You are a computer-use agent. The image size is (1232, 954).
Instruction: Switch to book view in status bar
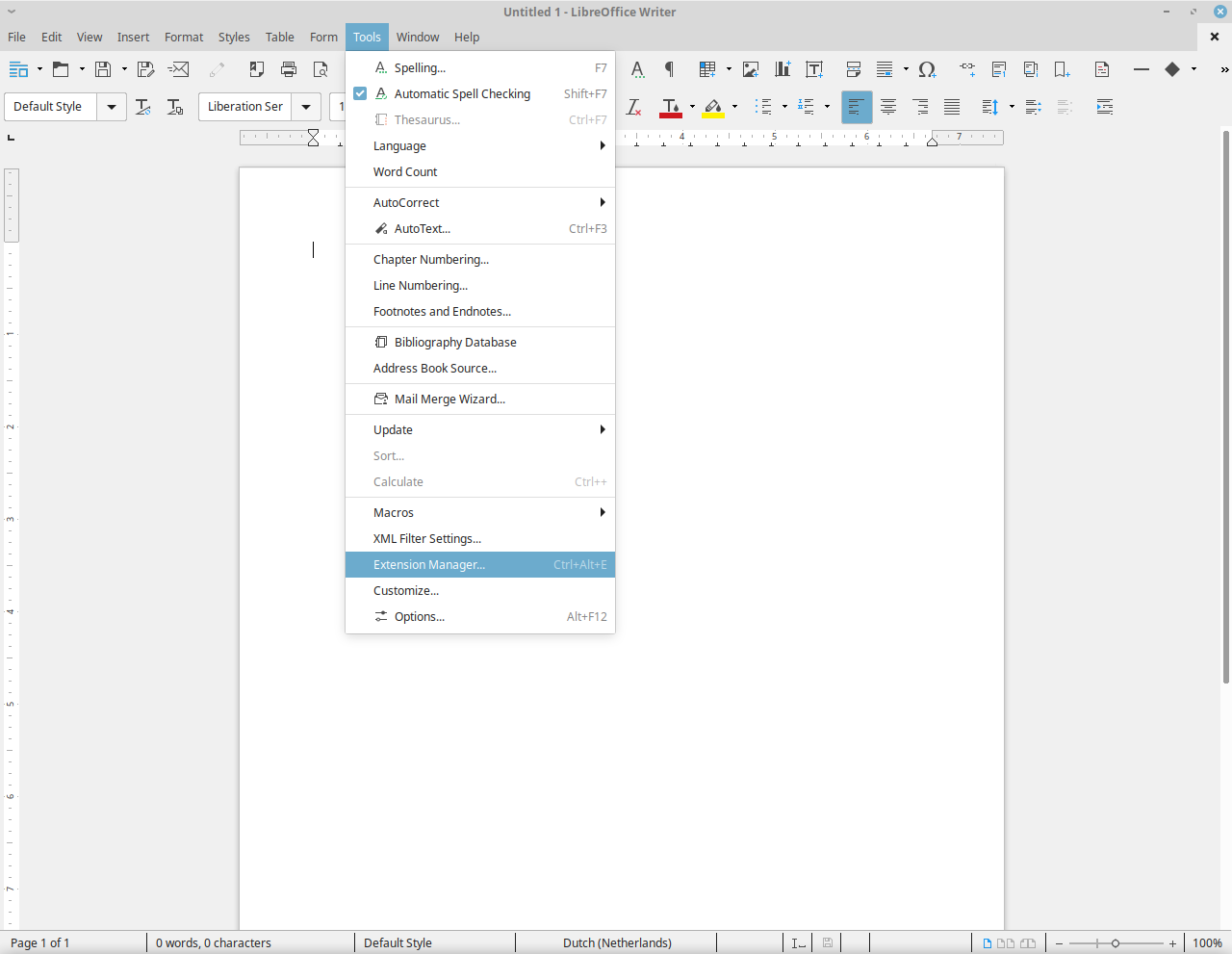point(1028,943)
